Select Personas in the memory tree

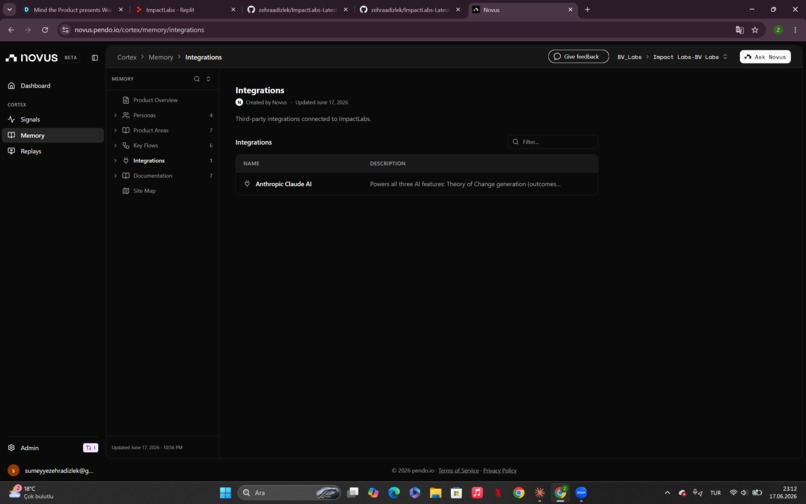click(x=144, y=115)
